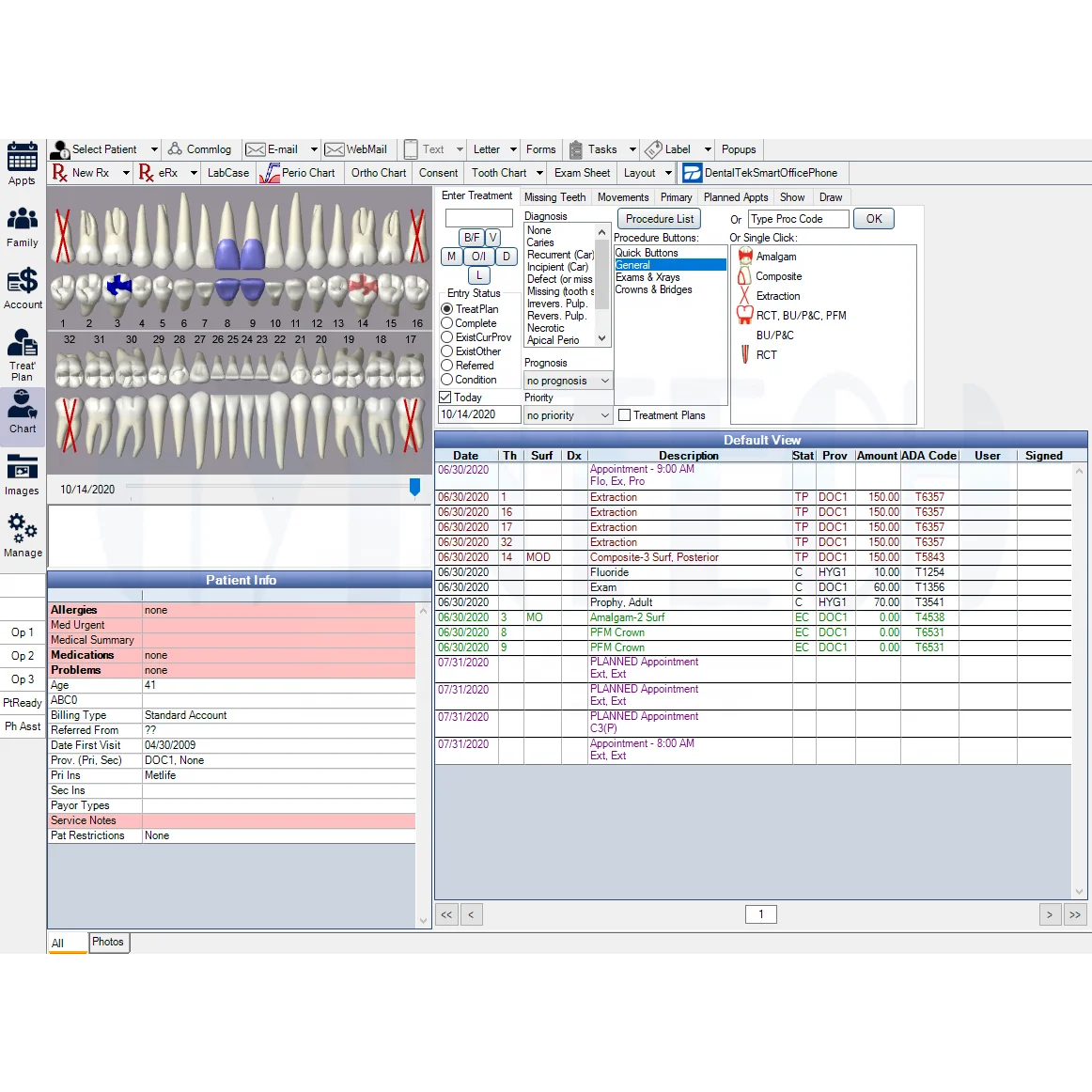1092x1092 pixels.
Task: Select TreatPlan entry status
Action: click(x=447, y=308)
